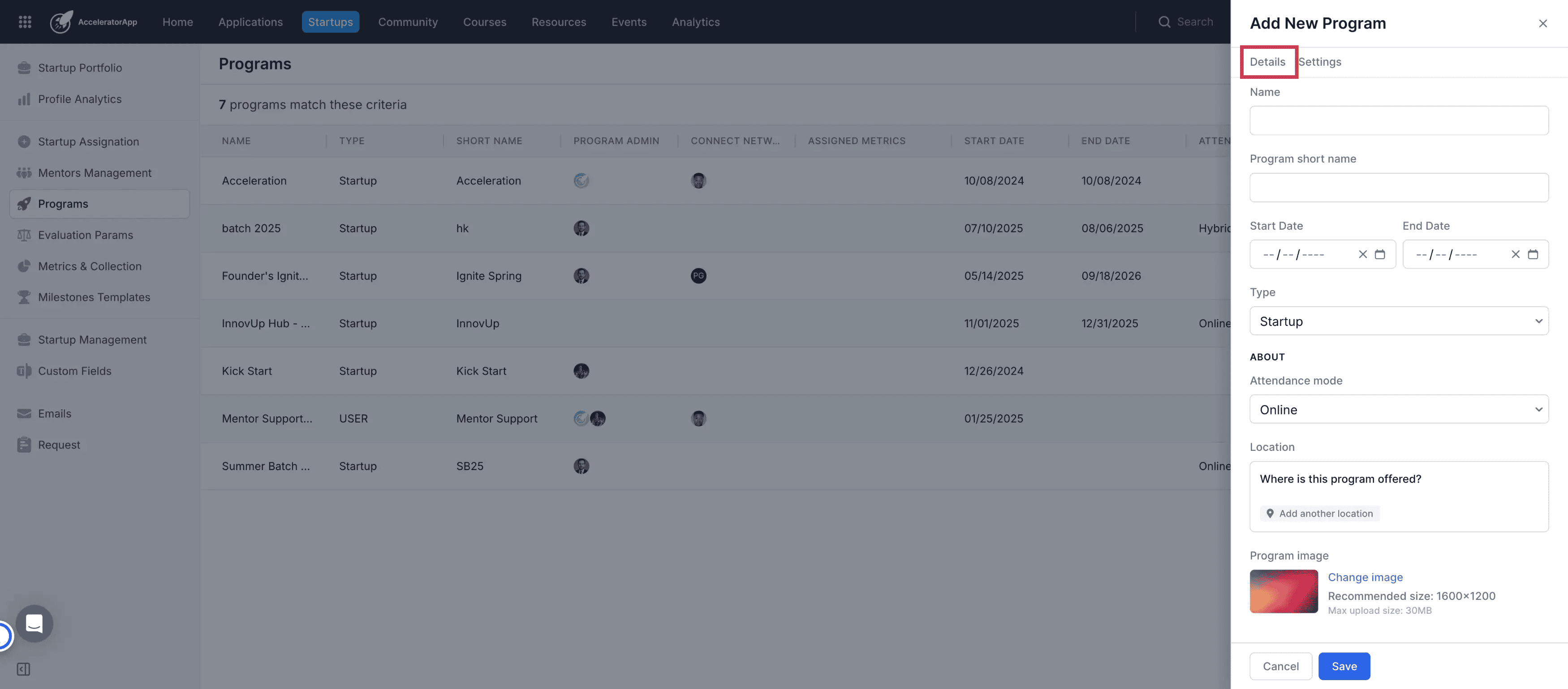Focus the Program short name field
Image resolution: width=1568 pixels, height=689 pixels.
click(1399, 187)
